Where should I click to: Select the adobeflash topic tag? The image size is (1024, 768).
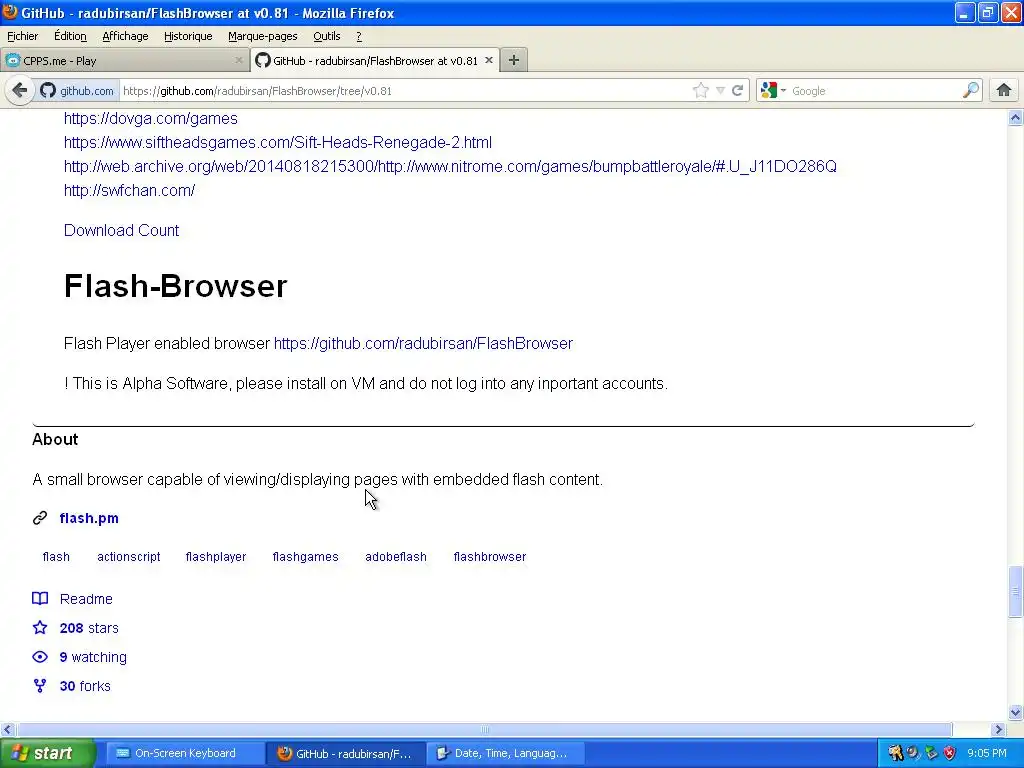(x=396, y=556)
